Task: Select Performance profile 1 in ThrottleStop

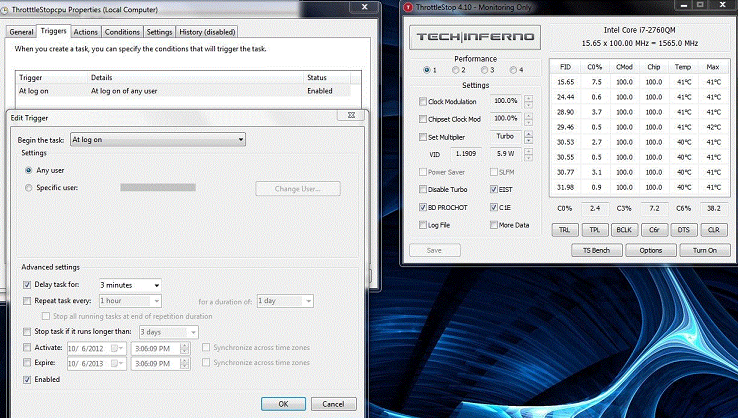Action: tap(426, 70)
